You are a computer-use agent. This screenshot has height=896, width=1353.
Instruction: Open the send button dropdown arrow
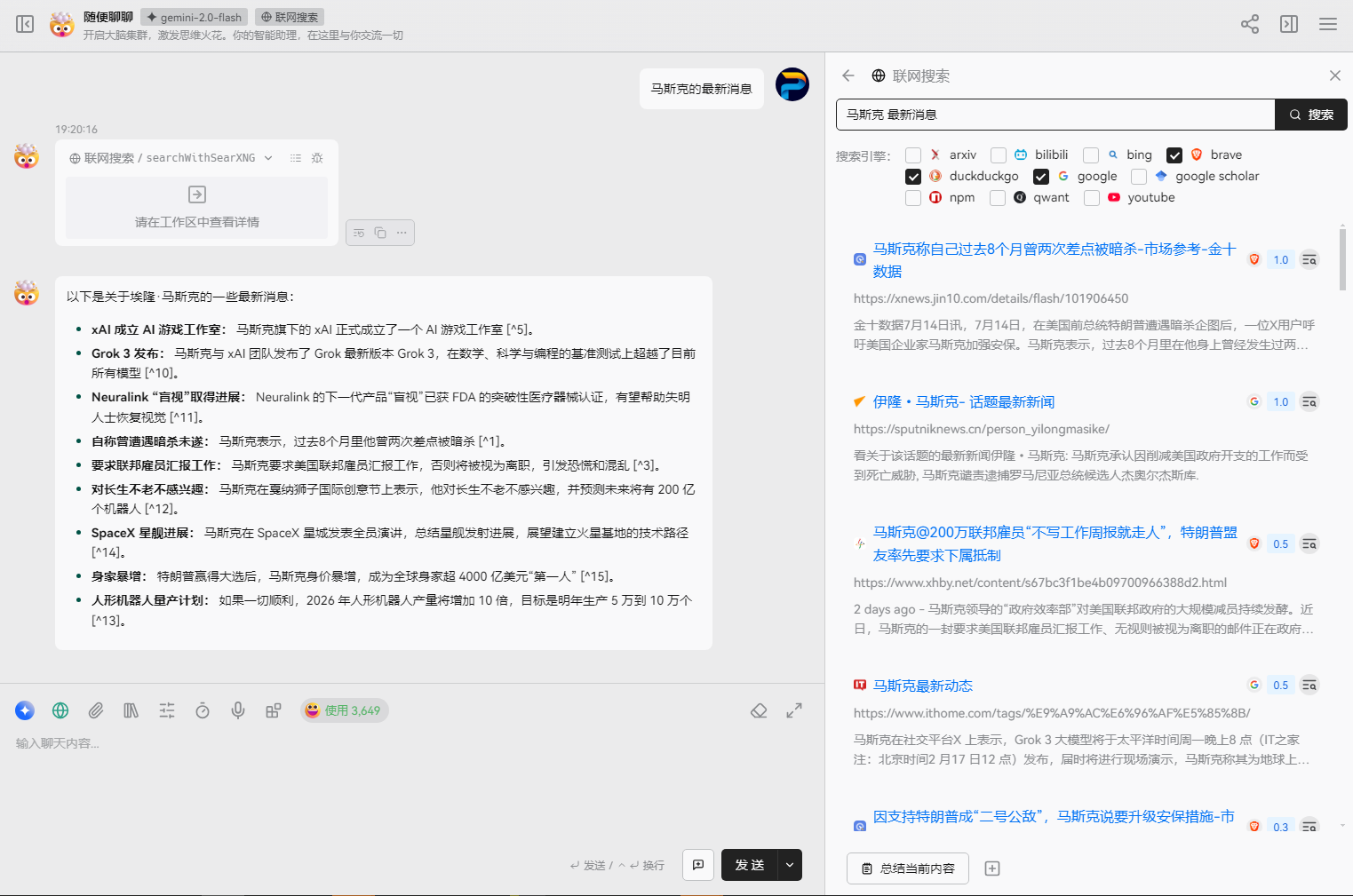point(788,864)
